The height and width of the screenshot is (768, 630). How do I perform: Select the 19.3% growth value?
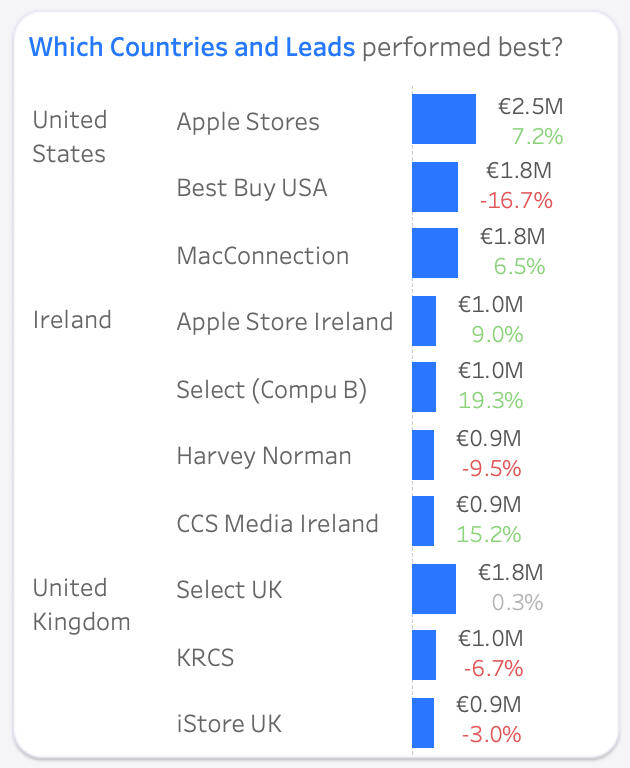pyautogui.click(x=491, y=401)
